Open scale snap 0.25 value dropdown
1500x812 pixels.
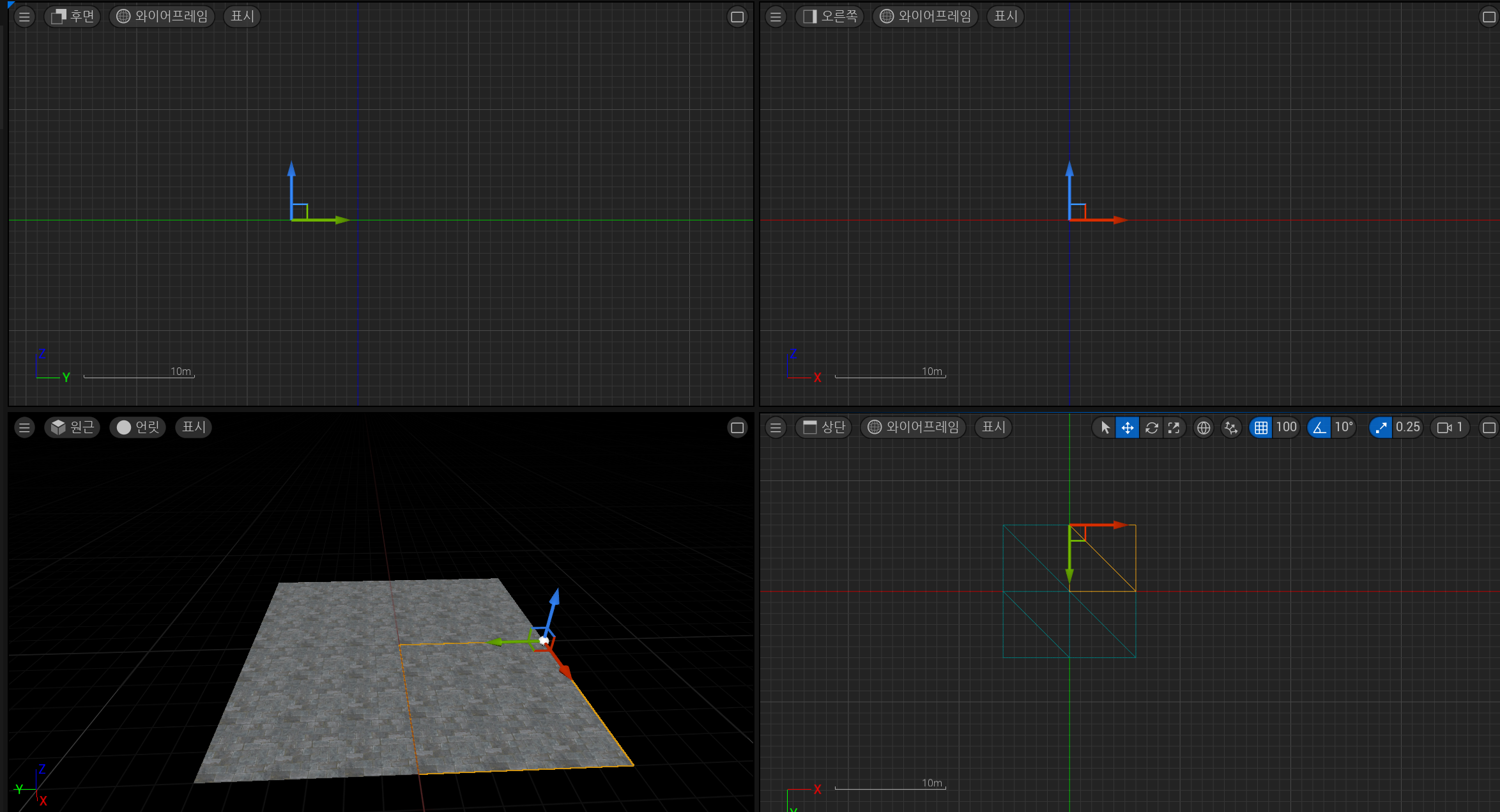(1407, 427)
